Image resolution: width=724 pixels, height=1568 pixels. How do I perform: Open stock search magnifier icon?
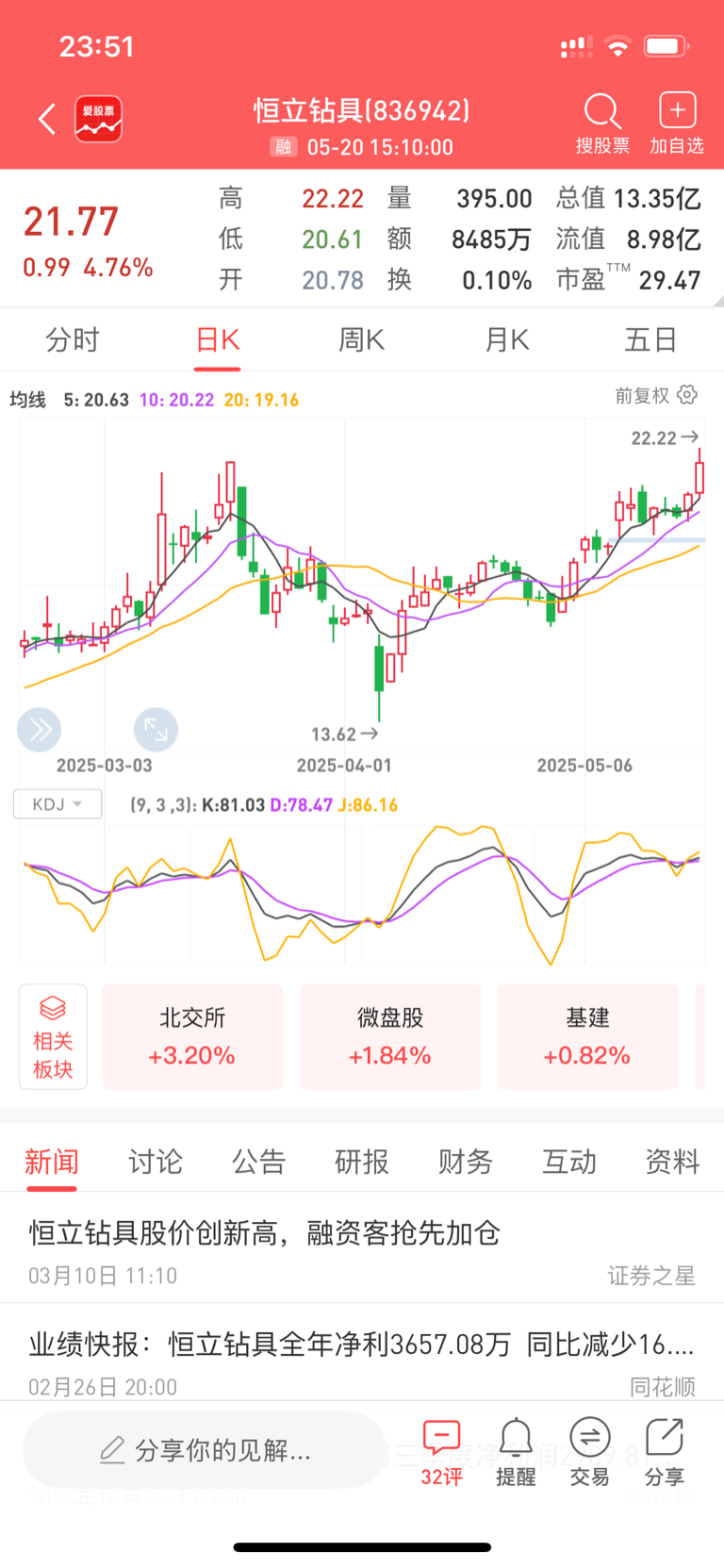tap(601, 113)
